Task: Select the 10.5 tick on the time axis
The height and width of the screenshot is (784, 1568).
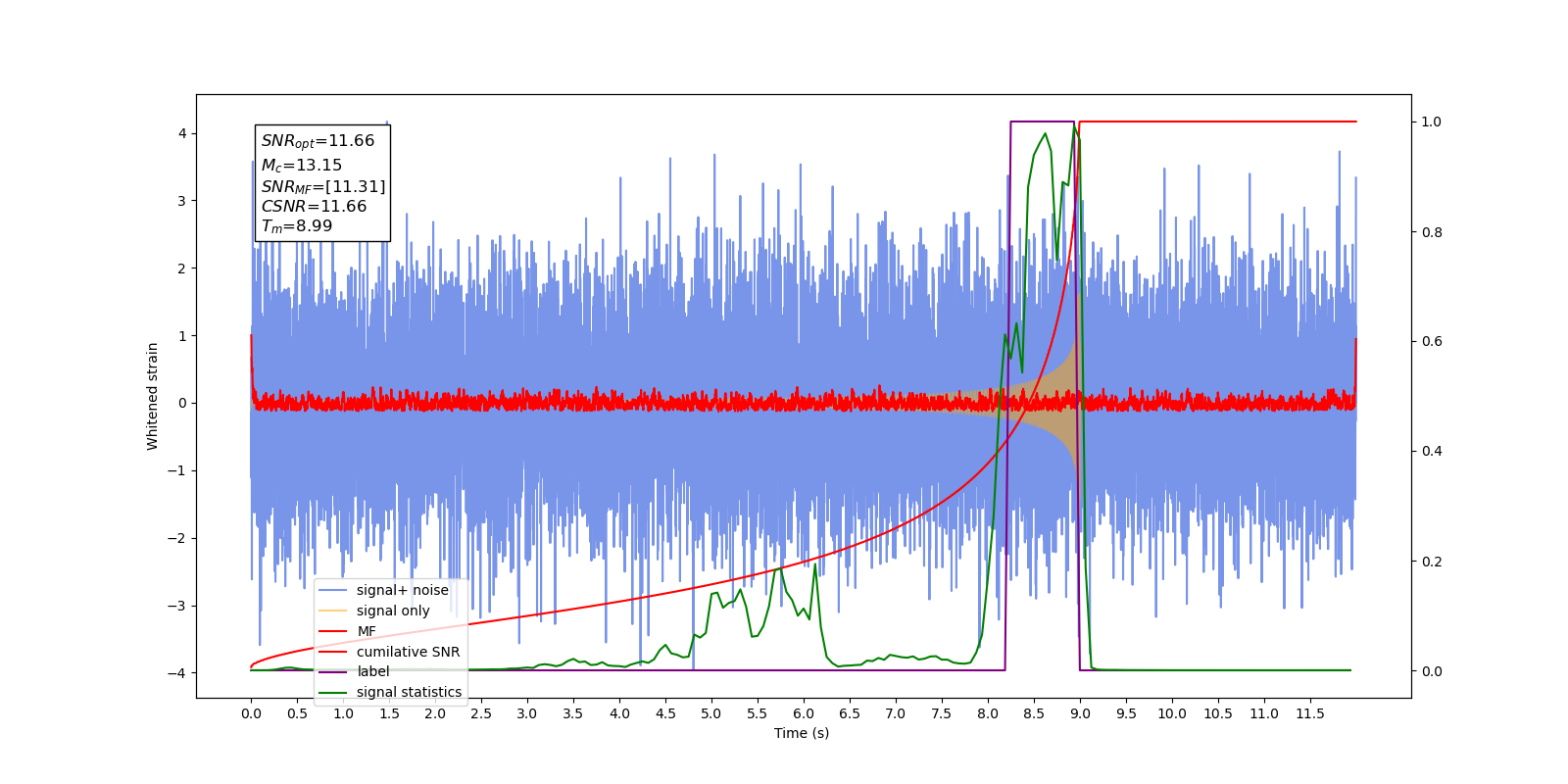Action: click(x=1218, y=713)
